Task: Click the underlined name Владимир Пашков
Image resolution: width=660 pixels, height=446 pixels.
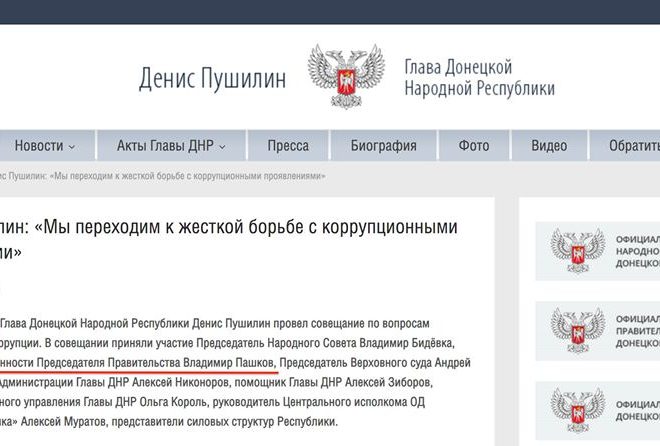Action: pyautogui.click(x=230, y=363)
